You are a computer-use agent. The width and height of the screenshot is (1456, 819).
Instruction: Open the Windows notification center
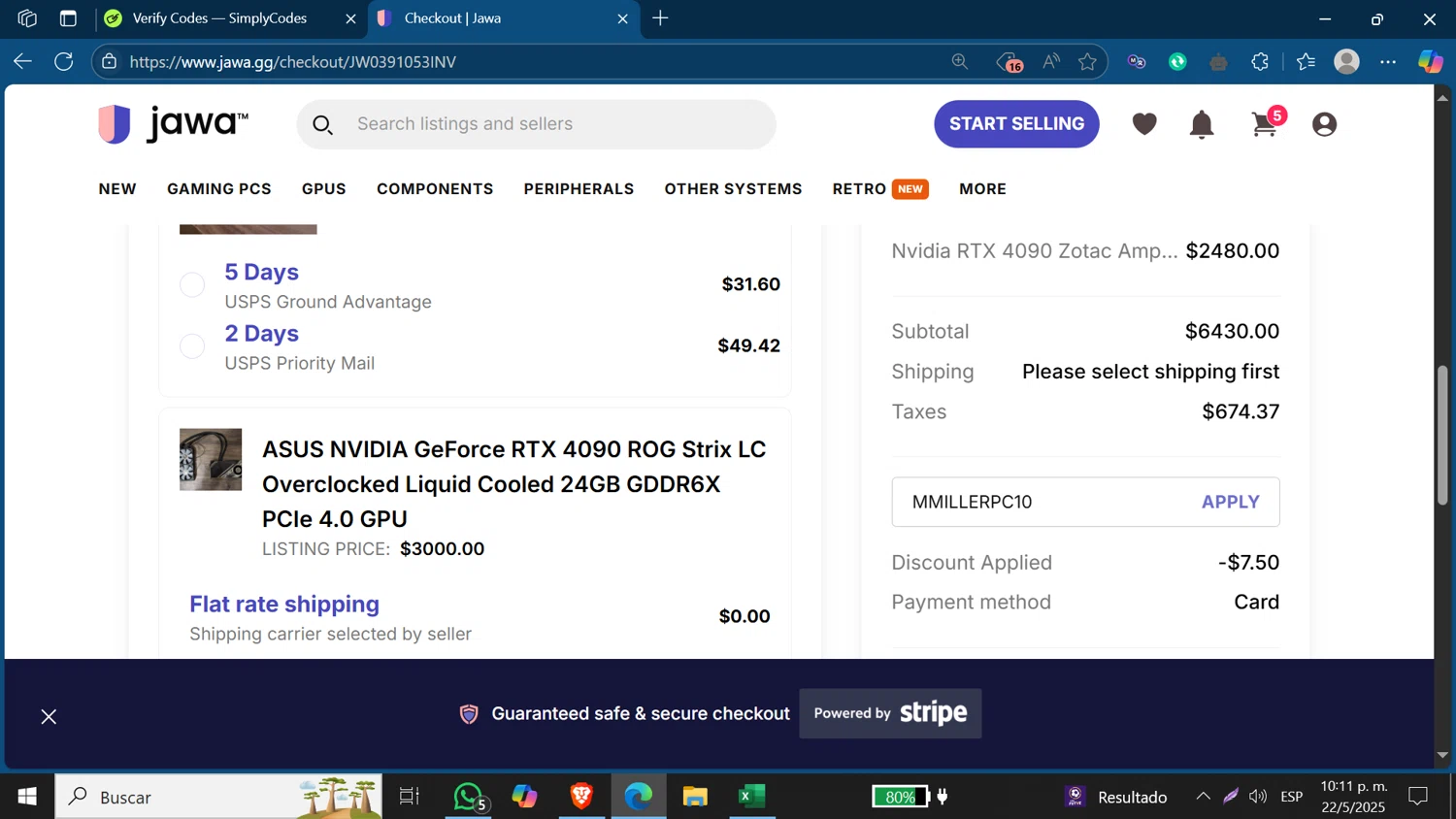[1418, 797]
